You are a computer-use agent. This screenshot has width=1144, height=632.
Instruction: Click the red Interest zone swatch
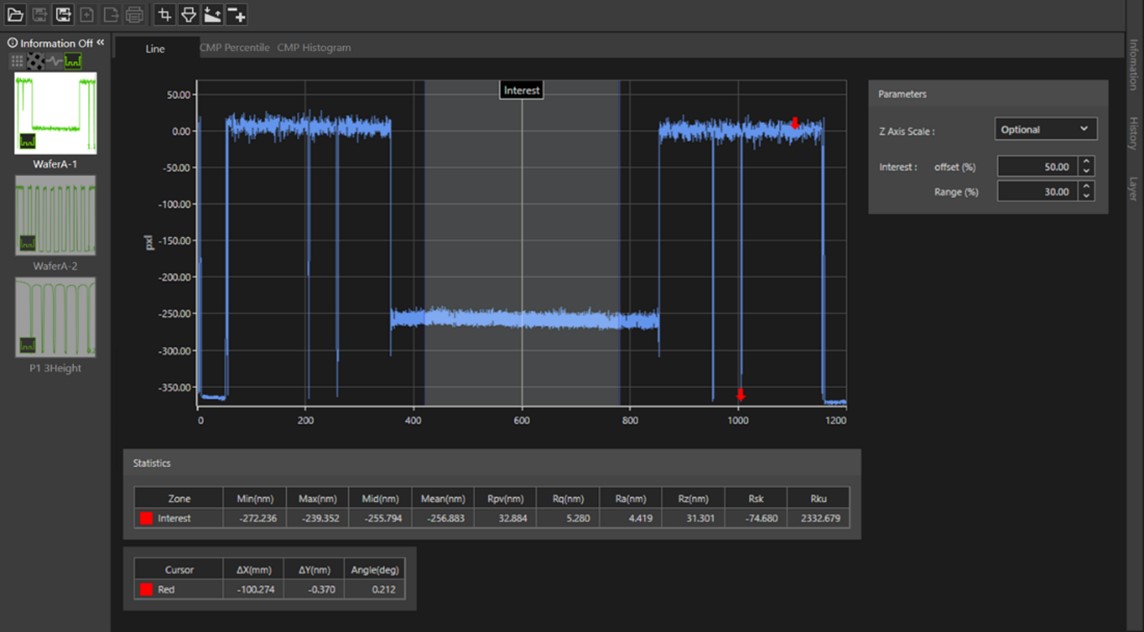146,518
